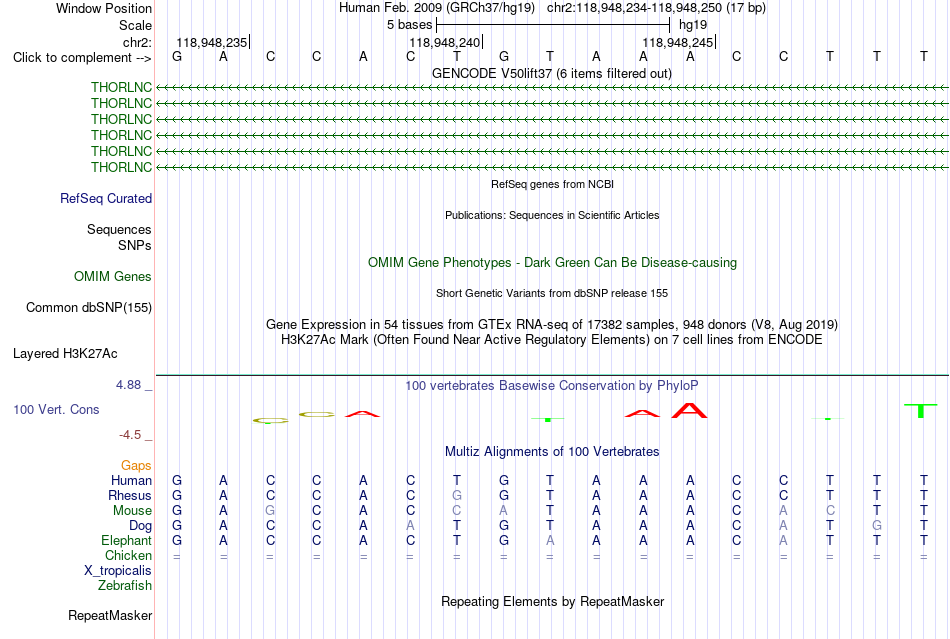Click the 'Mouse' species label

click(132, 511)
